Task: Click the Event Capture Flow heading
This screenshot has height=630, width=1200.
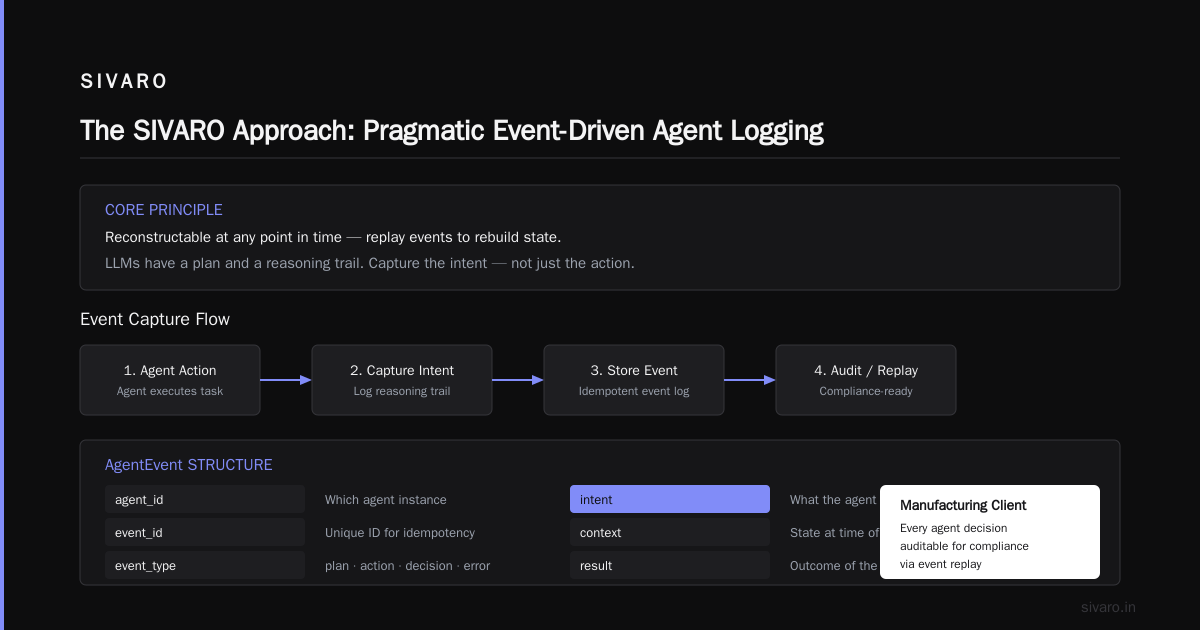Action: 155,320
